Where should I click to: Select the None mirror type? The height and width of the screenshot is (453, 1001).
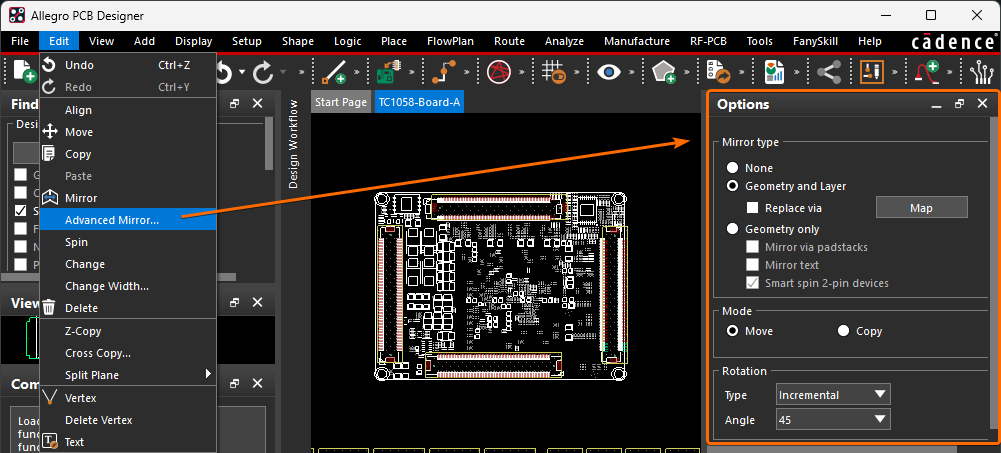(x=734, y=168)
